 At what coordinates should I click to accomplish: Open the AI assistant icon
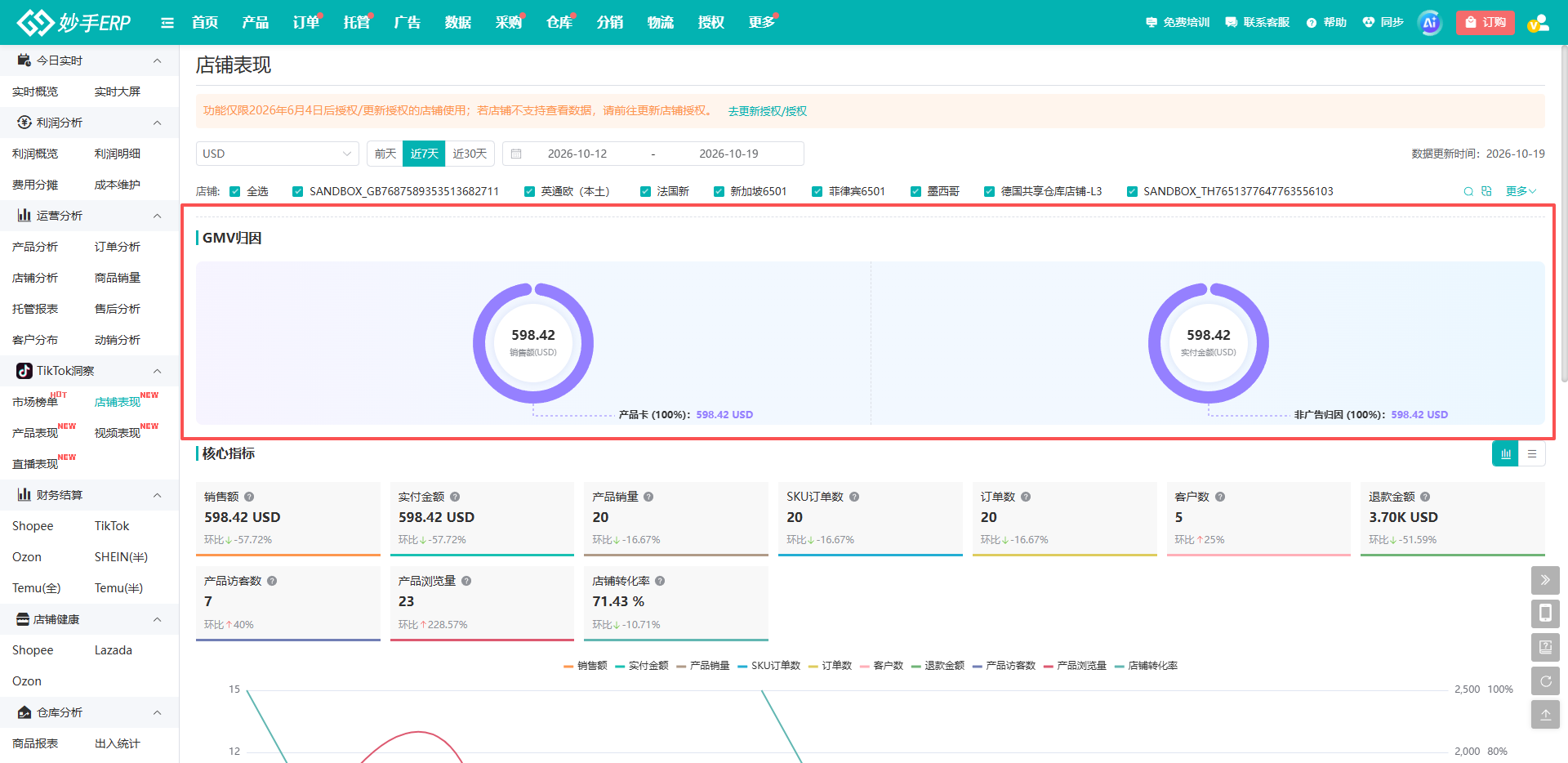[x=1430, y=23]
